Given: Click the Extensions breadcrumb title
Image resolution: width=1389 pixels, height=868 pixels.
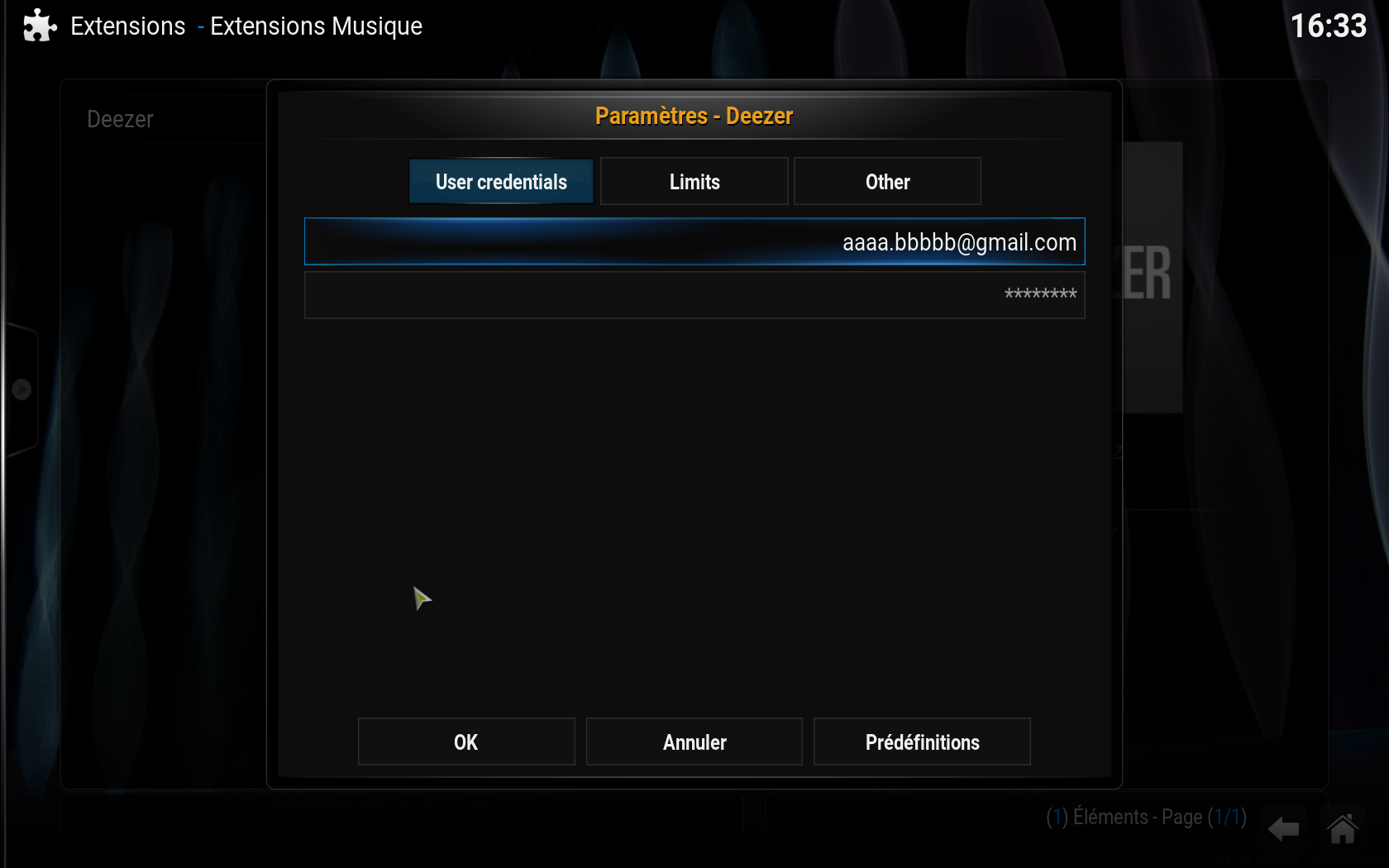Looking at the screenshot, I should [128, 26].
